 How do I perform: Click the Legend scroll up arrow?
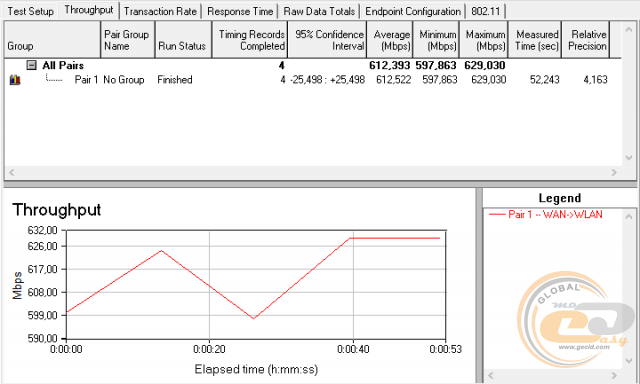[x=629, y=216]
